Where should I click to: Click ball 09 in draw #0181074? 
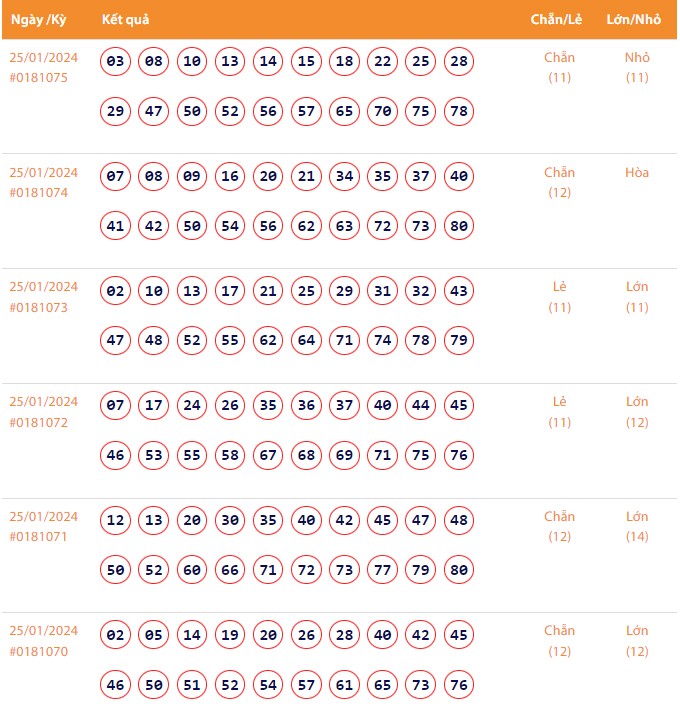pyautogui.click(x=192, y=177)
